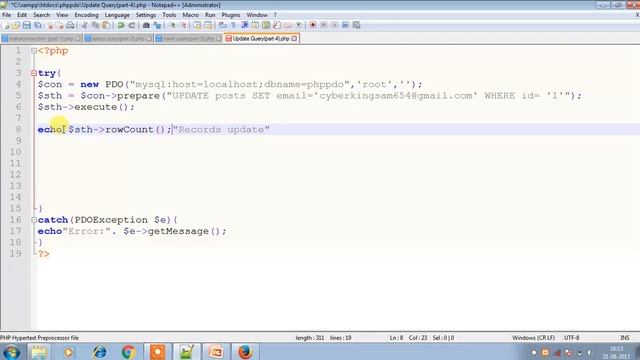This screenshot has width=640, height=360.
Task: Open the Document Map toolbar icon
Action: coord(266,25)
